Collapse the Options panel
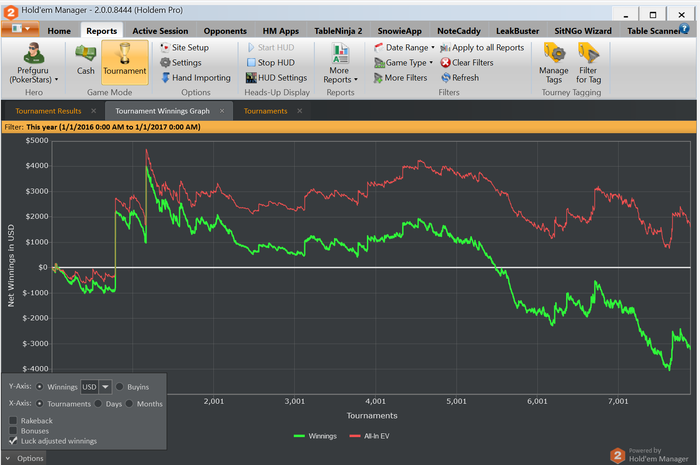Image resolution: width=700 pixels, height=465 pixels. (24, 458)
